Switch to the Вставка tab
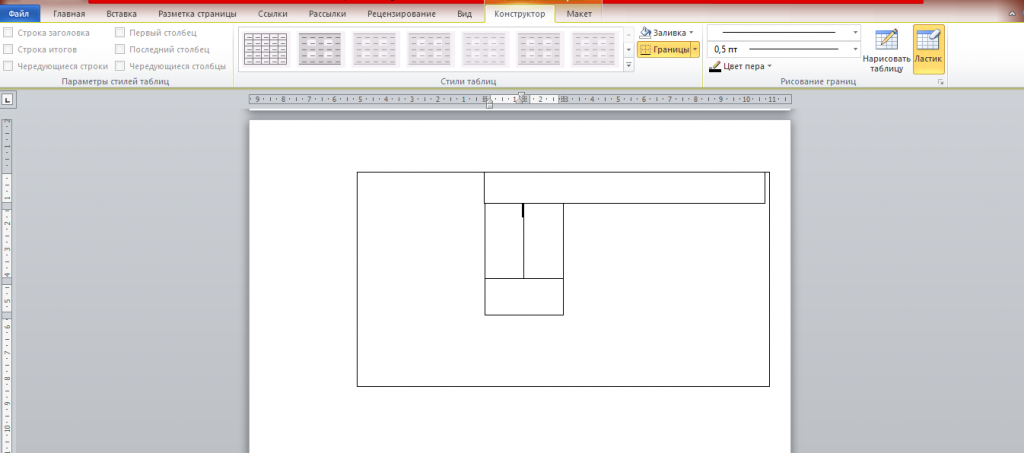The width and height of the screenshot is (1024, 453). click(x=121, y=14)
